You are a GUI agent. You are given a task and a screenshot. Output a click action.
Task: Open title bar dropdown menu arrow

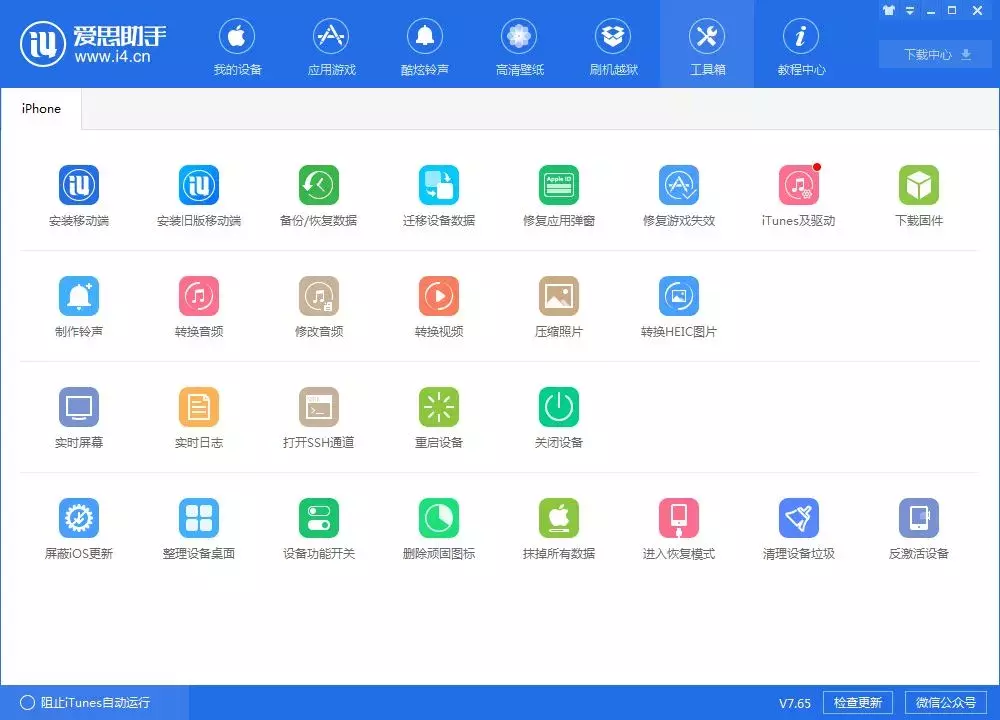(x=910, y=10)
